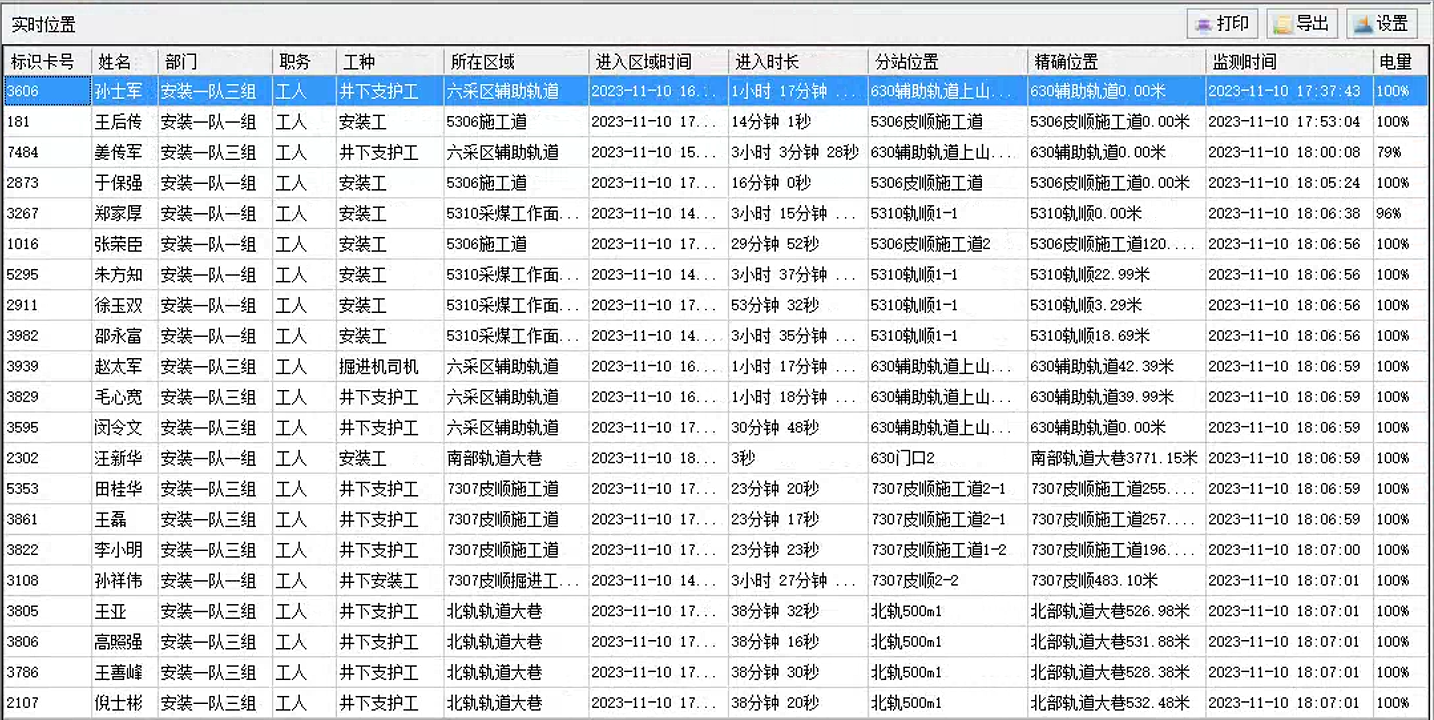Click the name 于保强
The height and width of the screenshot is (720, 1434).
[x=118, y=183]
